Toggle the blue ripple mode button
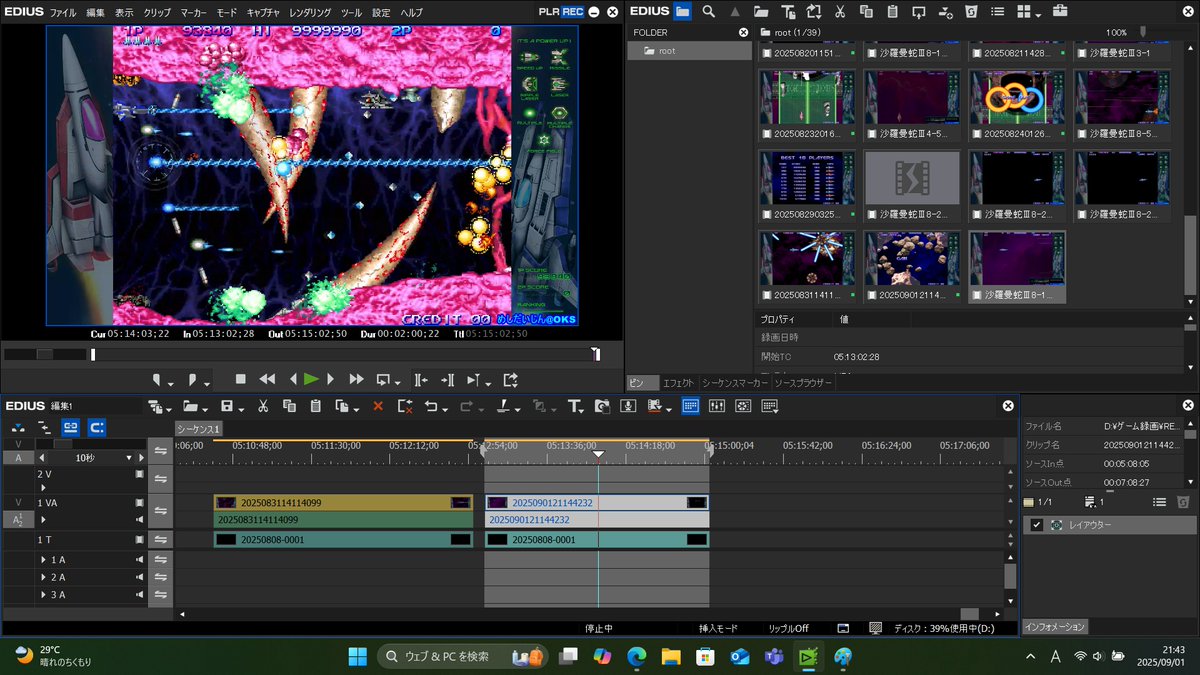This screenshot has height=675, width=1200. [x=96, y=427]
